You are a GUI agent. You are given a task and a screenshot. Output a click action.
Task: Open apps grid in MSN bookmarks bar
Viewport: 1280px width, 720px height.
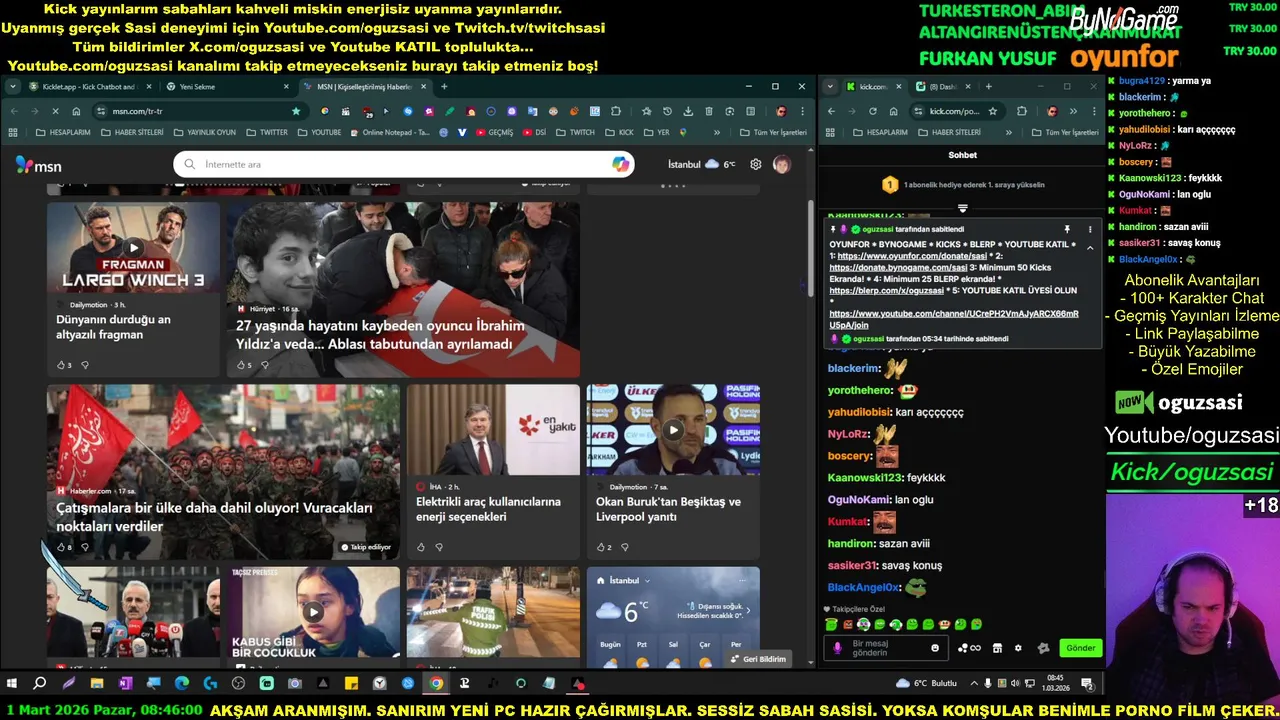pos(13,132)
